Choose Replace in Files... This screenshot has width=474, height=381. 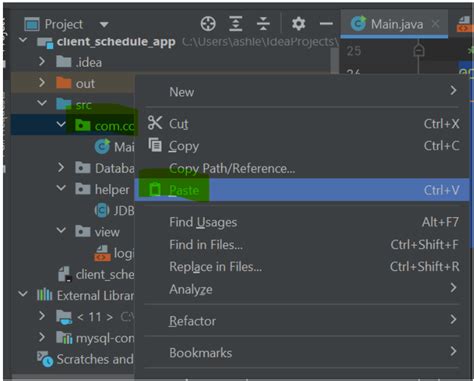302,267
